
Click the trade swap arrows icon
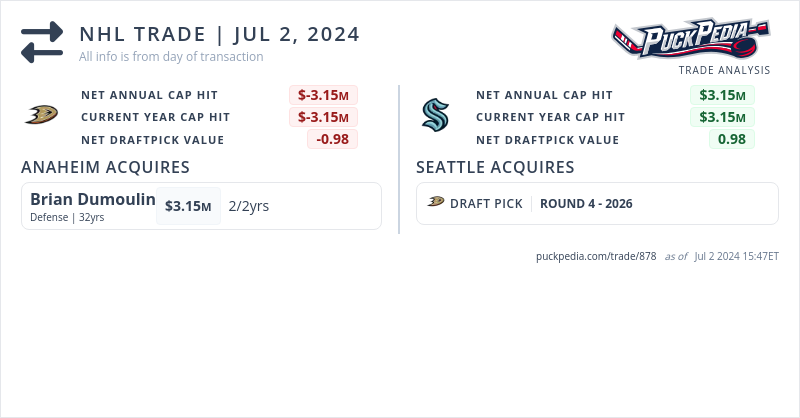pos(42,43)
